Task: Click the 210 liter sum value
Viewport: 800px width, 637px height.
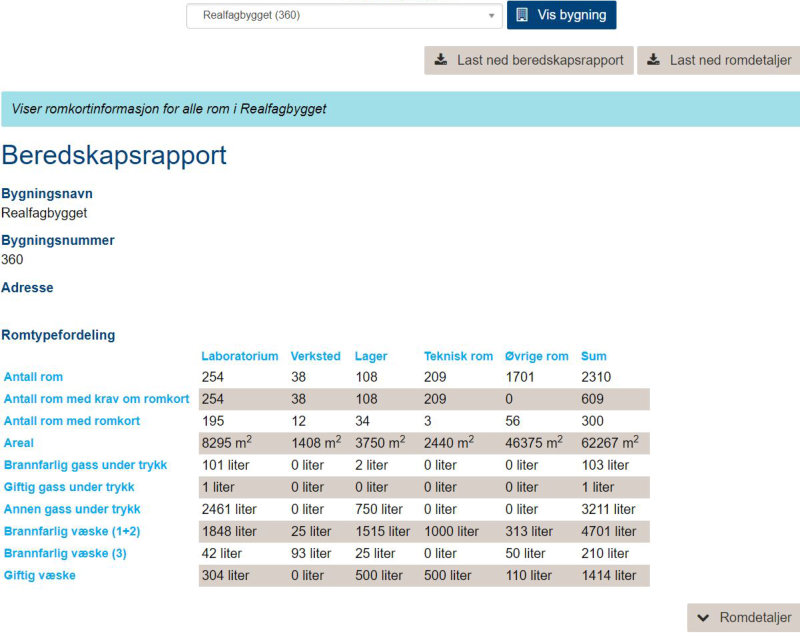Action: coord(605,553)
